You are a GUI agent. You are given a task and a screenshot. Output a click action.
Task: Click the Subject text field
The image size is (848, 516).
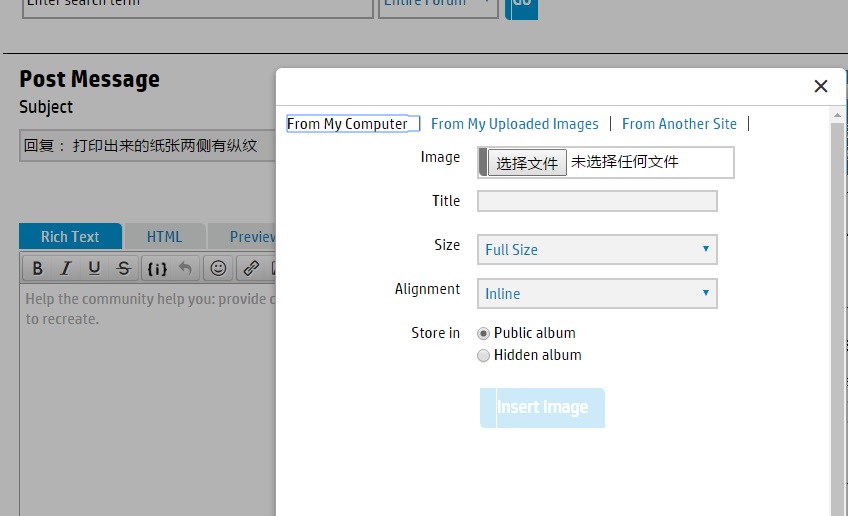pos(146,146)
